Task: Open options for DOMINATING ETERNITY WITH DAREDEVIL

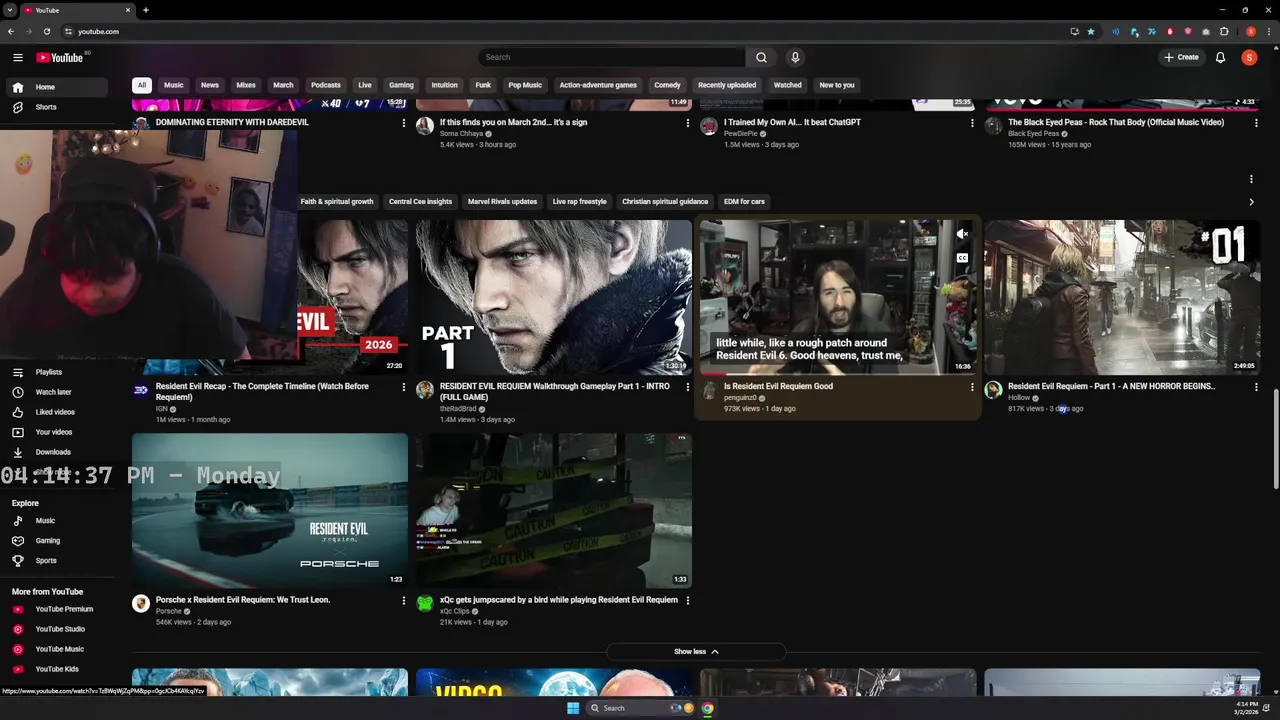Action: pyautogui.click(x=404, y=123)
